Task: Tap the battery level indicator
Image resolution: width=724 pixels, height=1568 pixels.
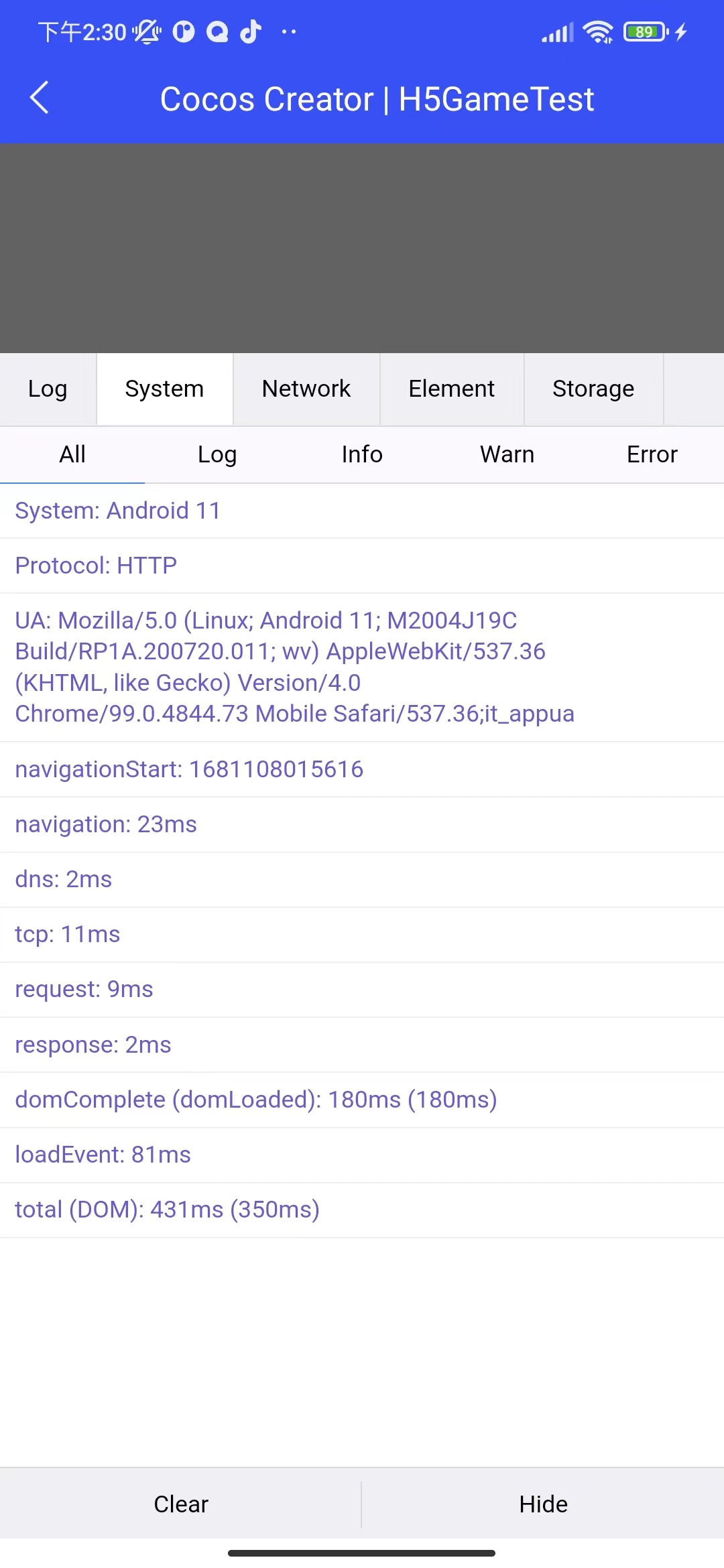Action: [x=646, y=31]
